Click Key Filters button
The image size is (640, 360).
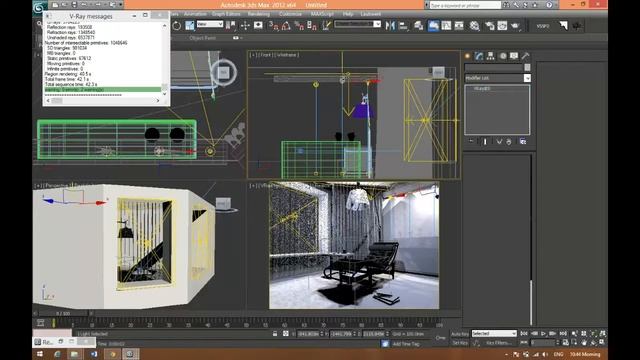point(498,343)
